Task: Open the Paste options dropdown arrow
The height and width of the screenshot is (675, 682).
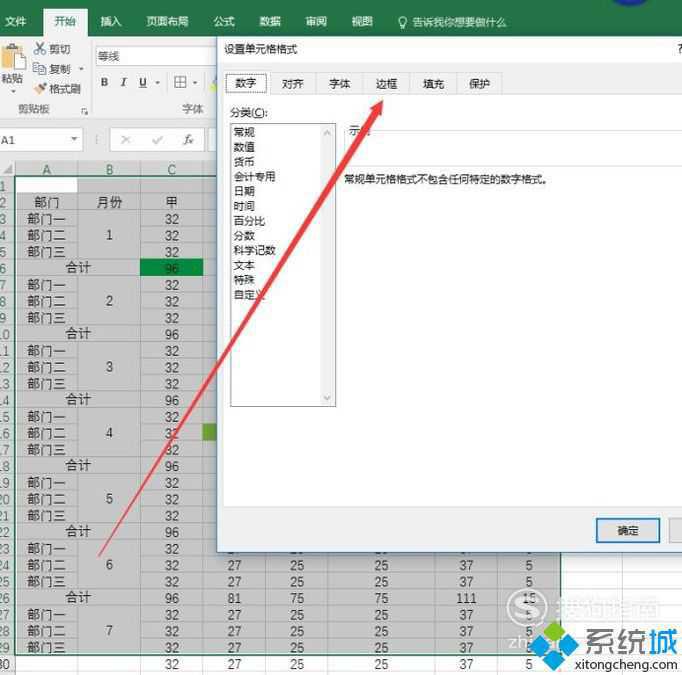Action: coord(13,91)
